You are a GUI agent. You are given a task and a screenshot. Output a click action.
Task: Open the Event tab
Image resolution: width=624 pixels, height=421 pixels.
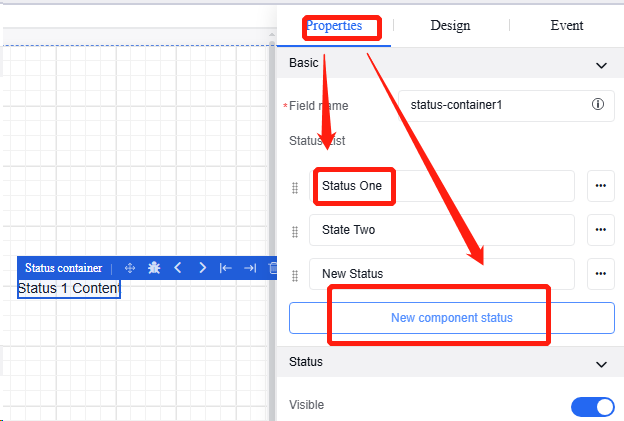567,26
